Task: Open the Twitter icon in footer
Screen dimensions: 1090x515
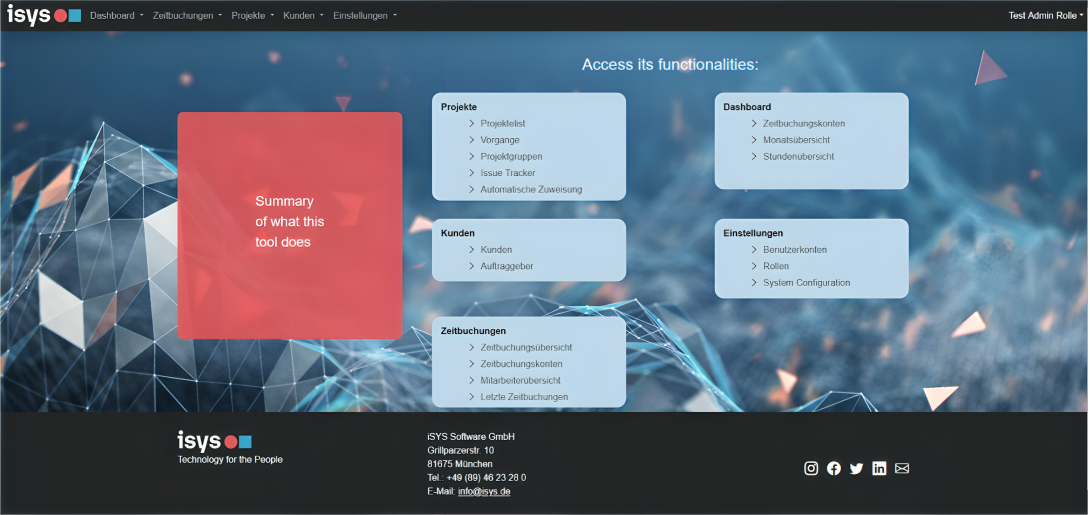Action: (x=856, y=468)
